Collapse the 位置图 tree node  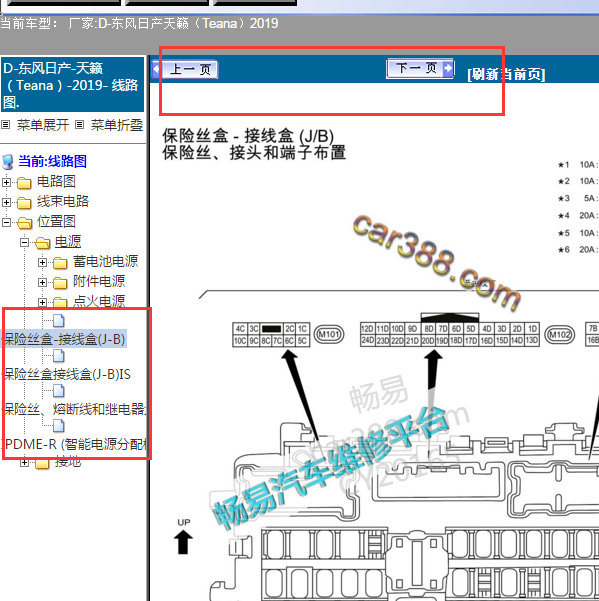pos(7,222)
